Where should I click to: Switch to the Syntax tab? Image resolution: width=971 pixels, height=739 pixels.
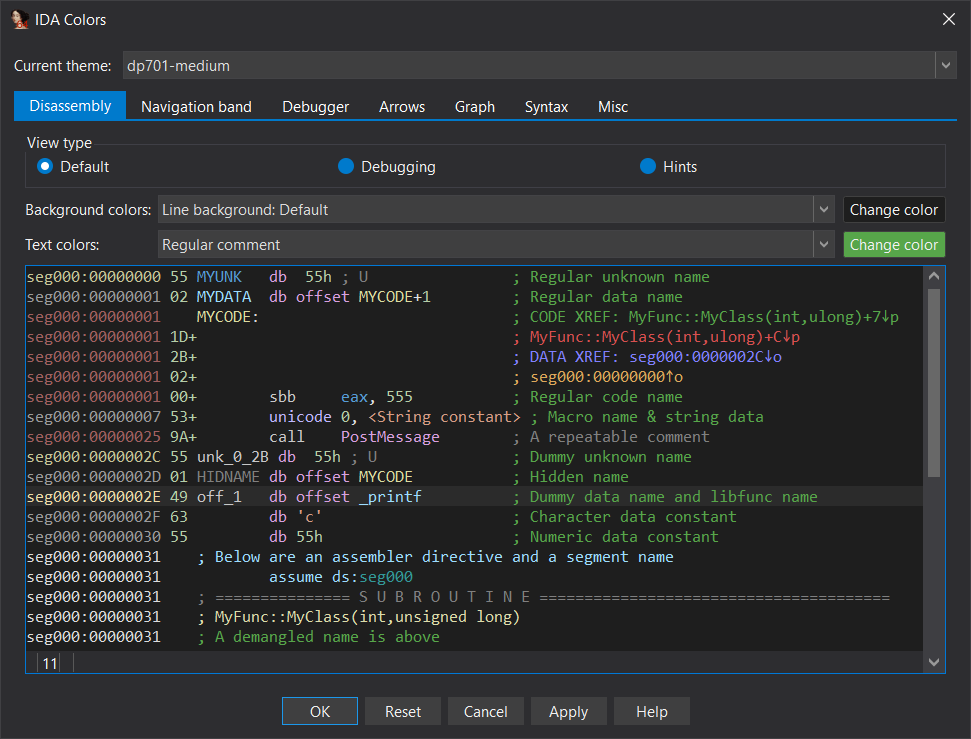tap(546, 106)
